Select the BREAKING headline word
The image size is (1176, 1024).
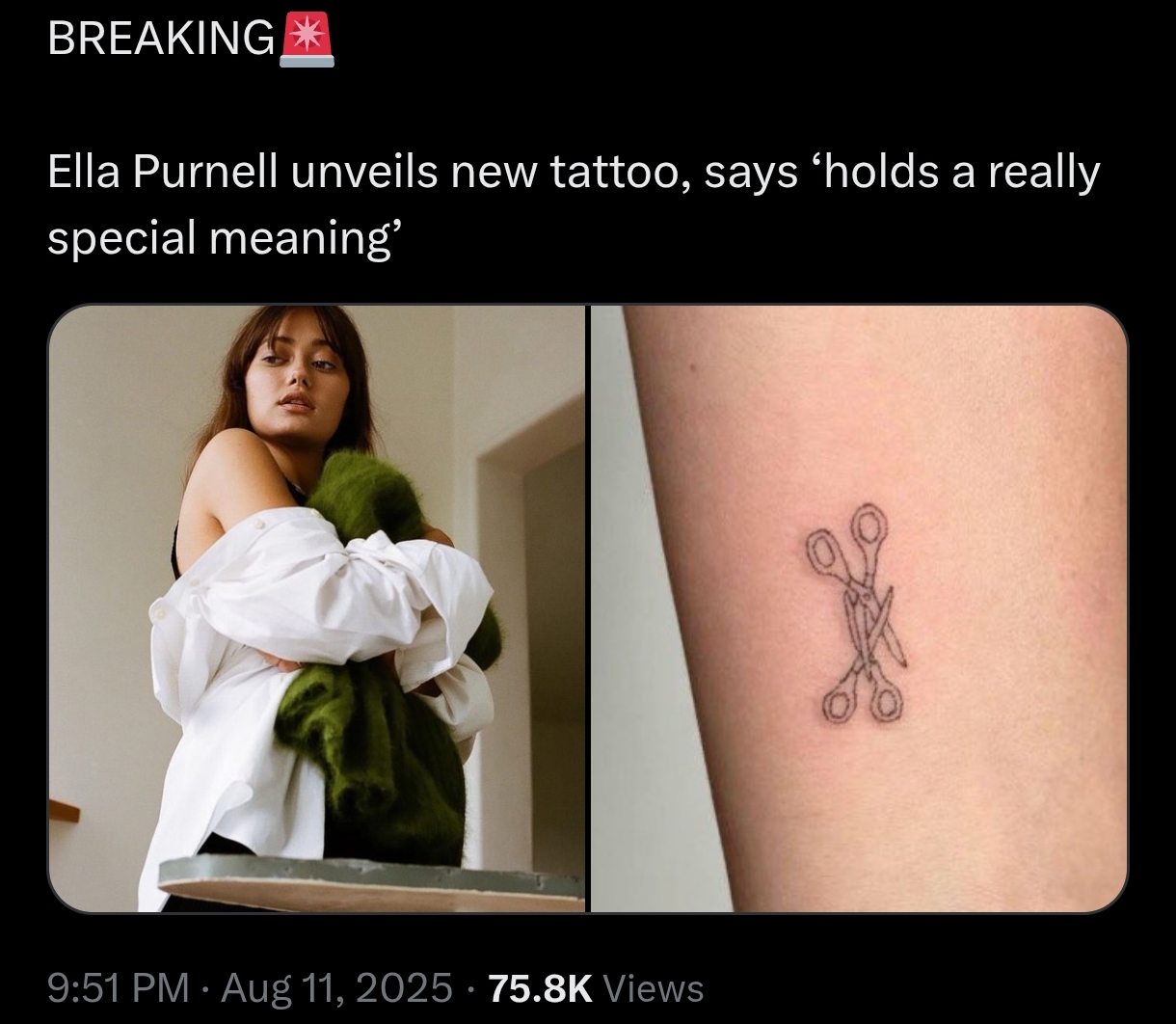click(x=160, y=40)
